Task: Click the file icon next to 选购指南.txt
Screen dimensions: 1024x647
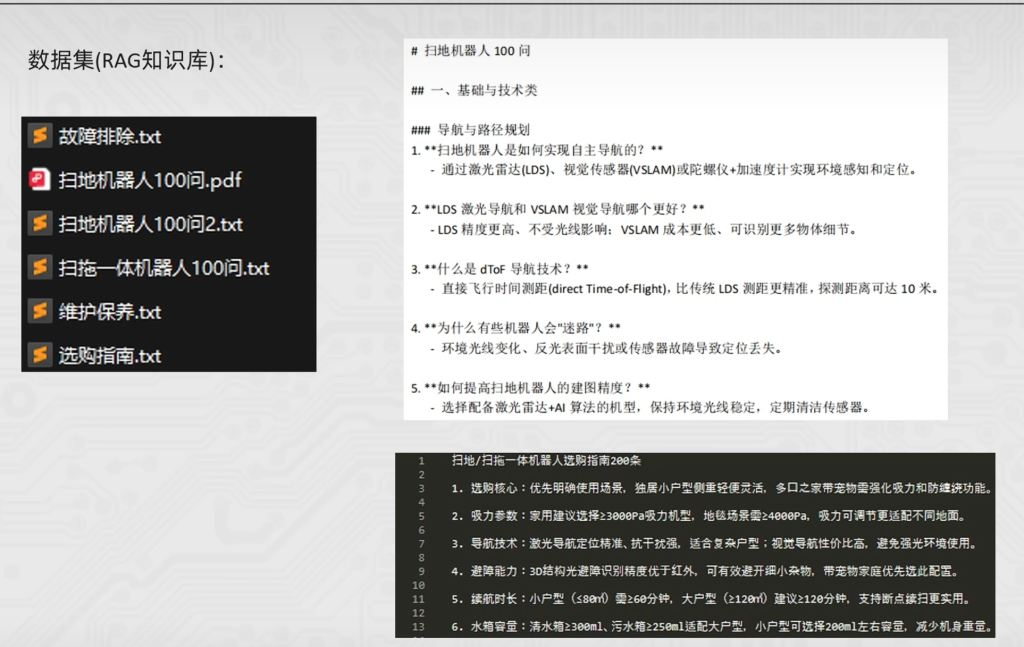Action: pyautogui.click(x=38, y=355)
